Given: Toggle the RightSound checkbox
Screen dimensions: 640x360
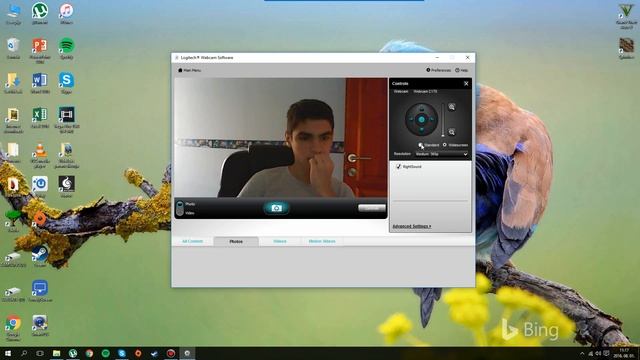Looking at the screenshot, I should coord(398,167).
